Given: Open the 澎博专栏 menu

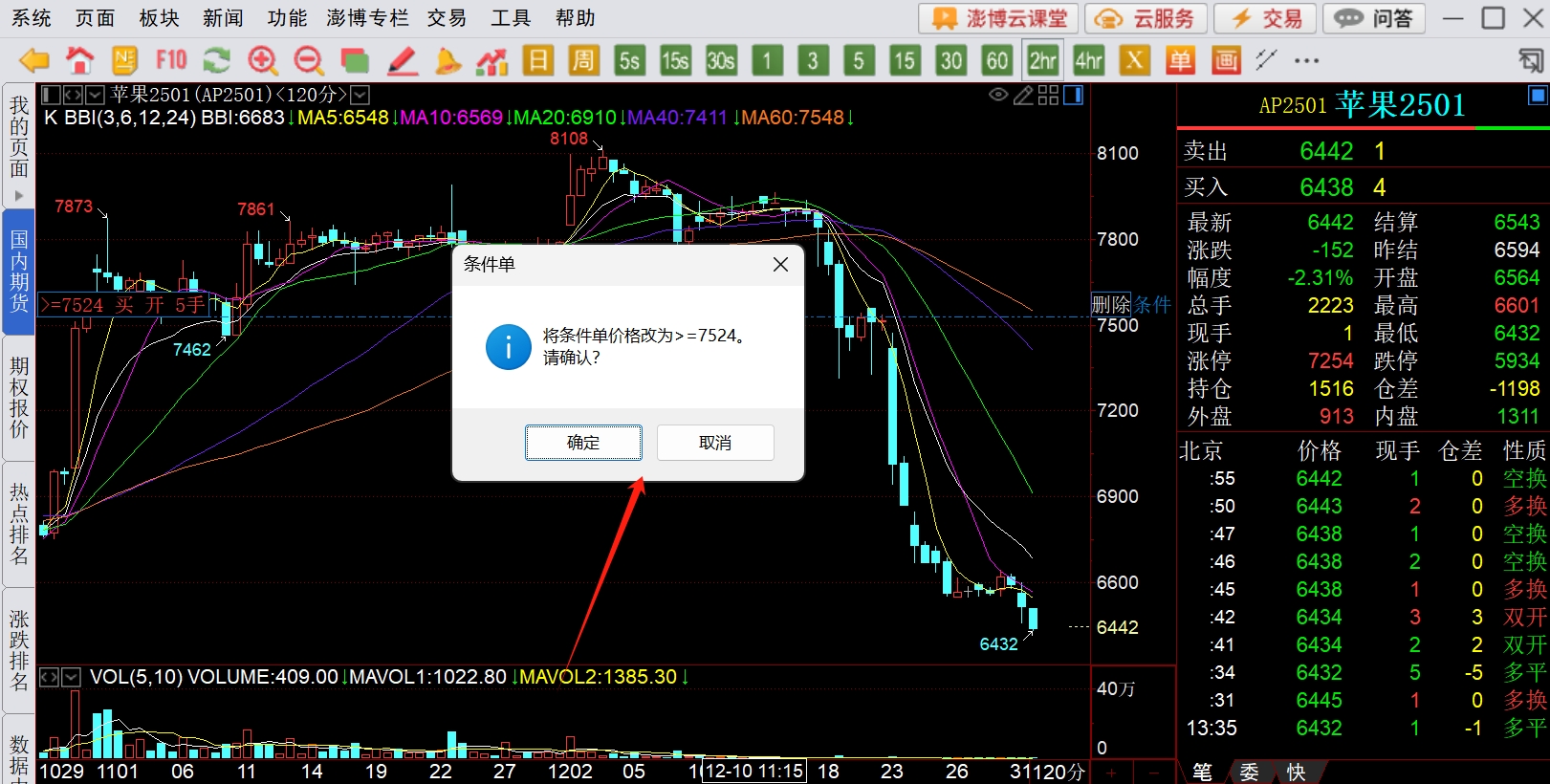Looking at the screenshot, I should (x=367, y=18).
